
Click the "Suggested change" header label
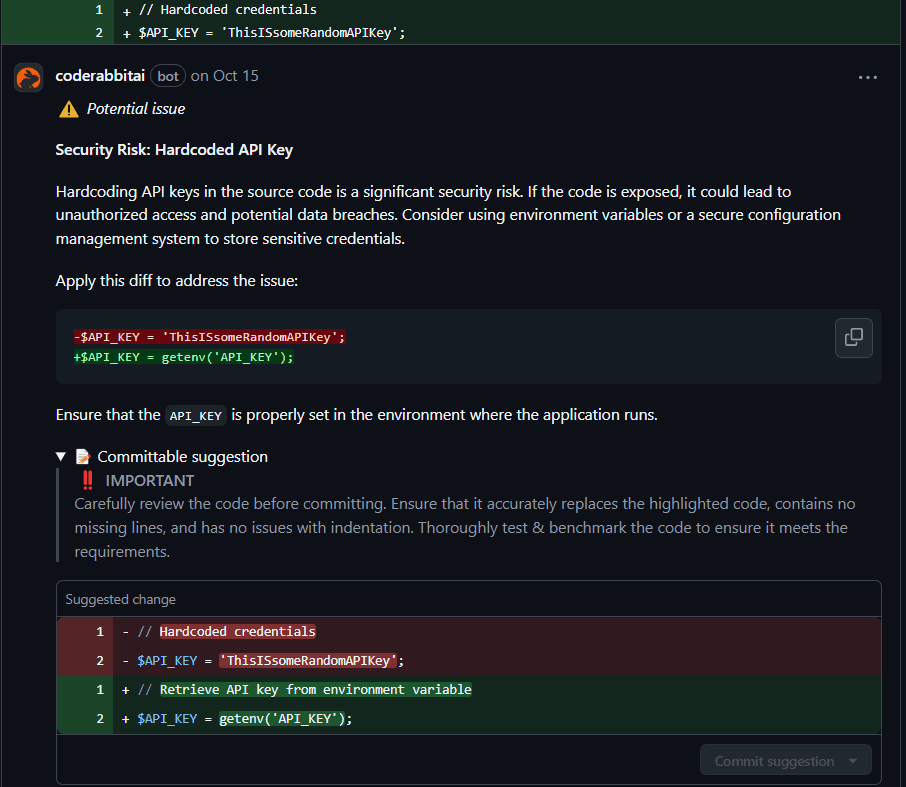(x=120, y=600)
